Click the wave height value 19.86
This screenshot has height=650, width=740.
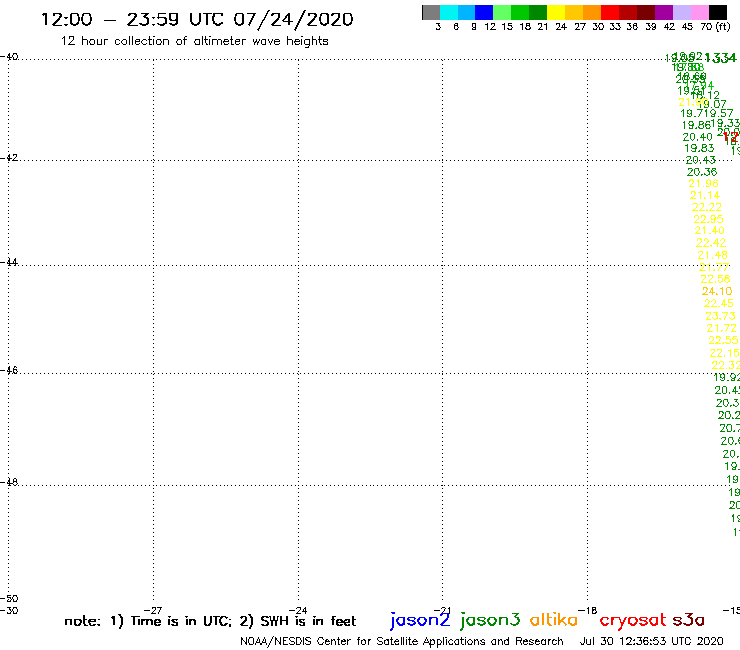696,125
